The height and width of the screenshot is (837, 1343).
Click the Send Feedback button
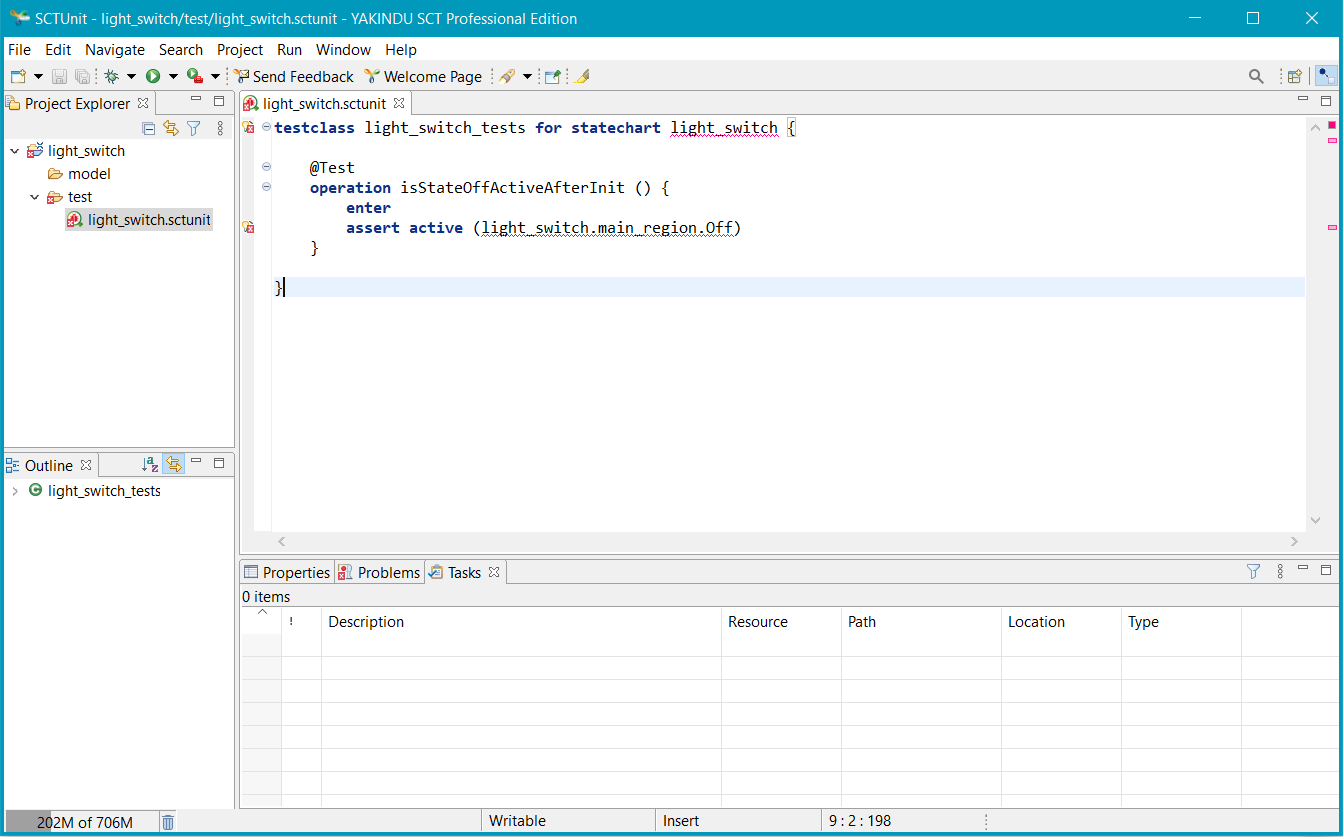(x=294, y=76)
